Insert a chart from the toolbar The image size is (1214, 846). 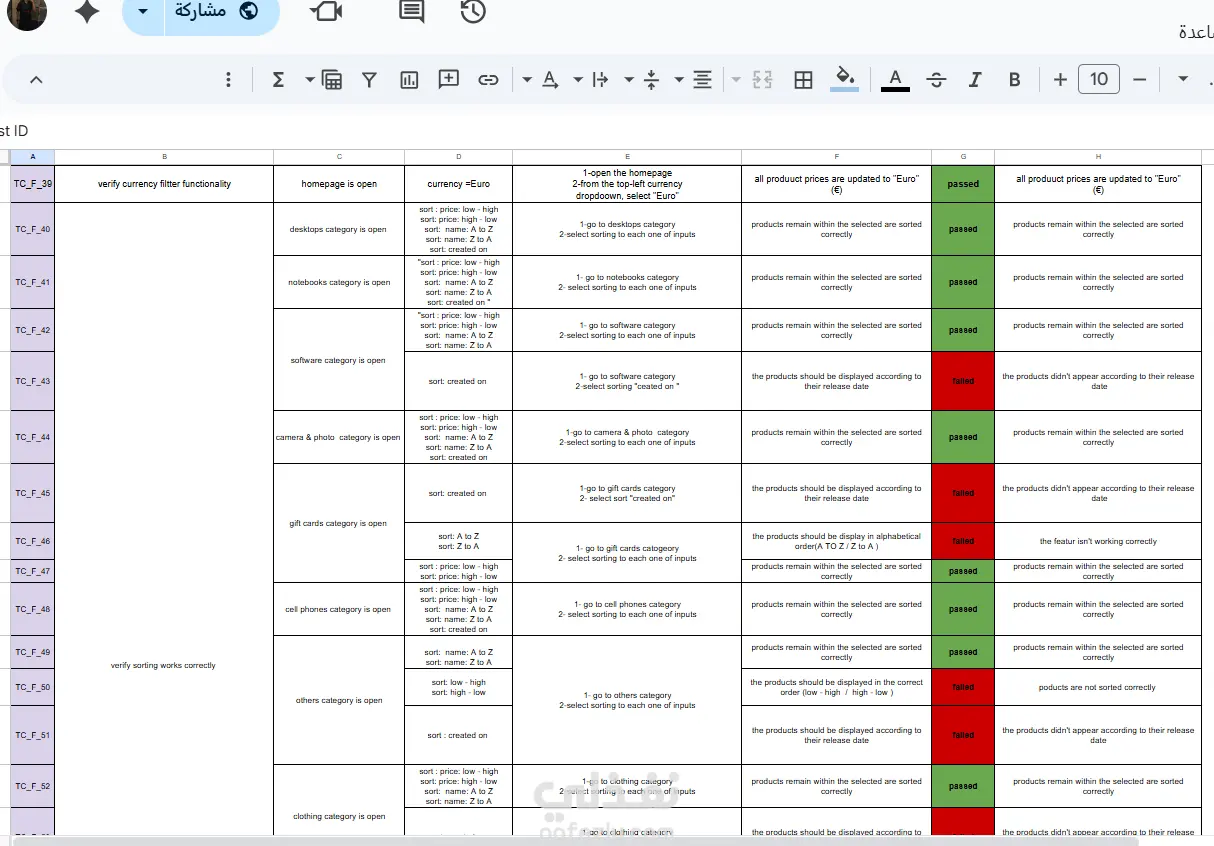(x=409, y=80)
